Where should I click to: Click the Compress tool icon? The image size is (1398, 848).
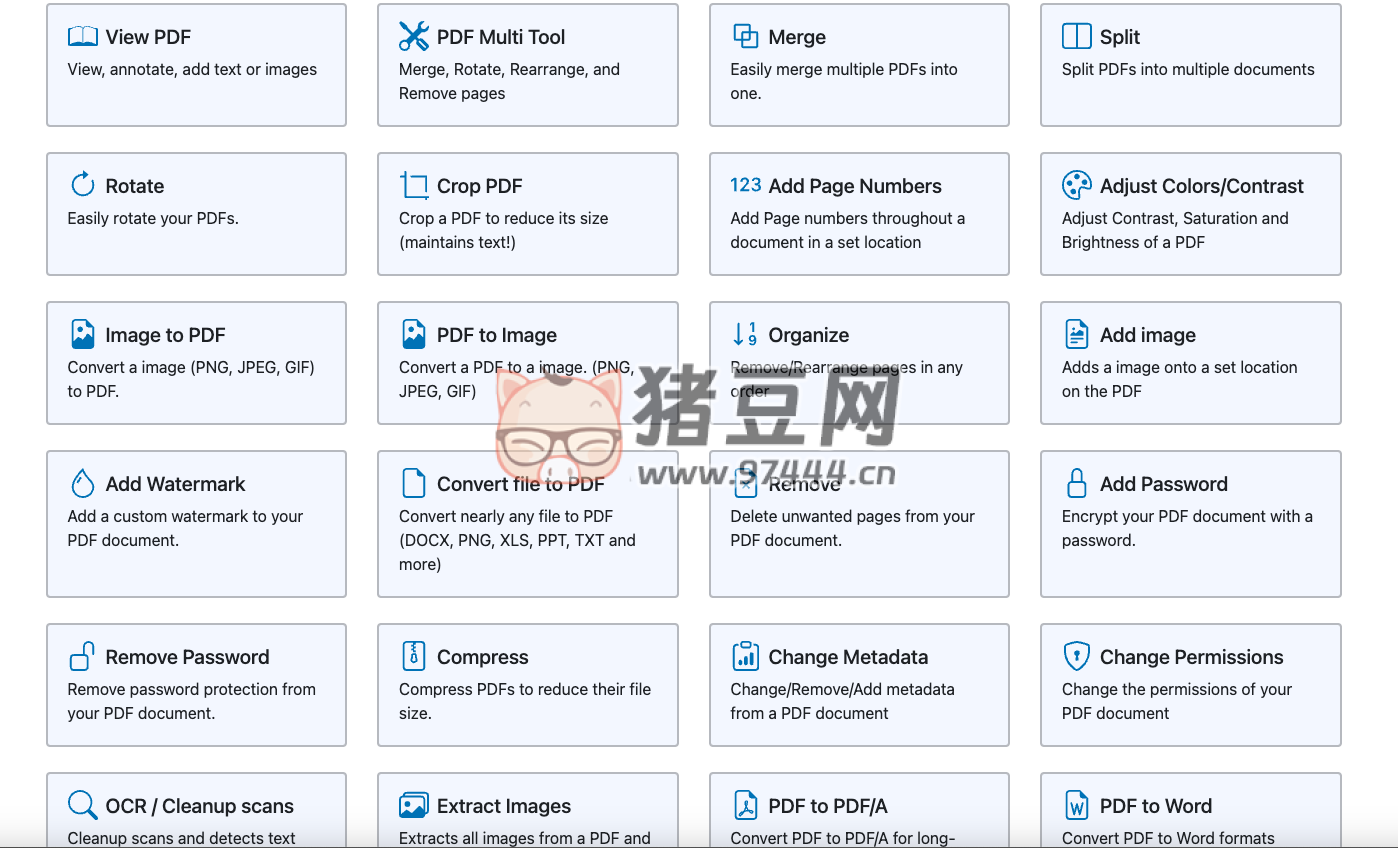point(413,656)
